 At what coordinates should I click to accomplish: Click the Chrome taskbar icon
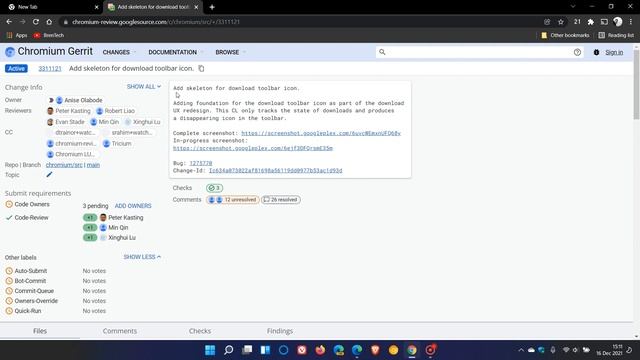pos(412,350)
